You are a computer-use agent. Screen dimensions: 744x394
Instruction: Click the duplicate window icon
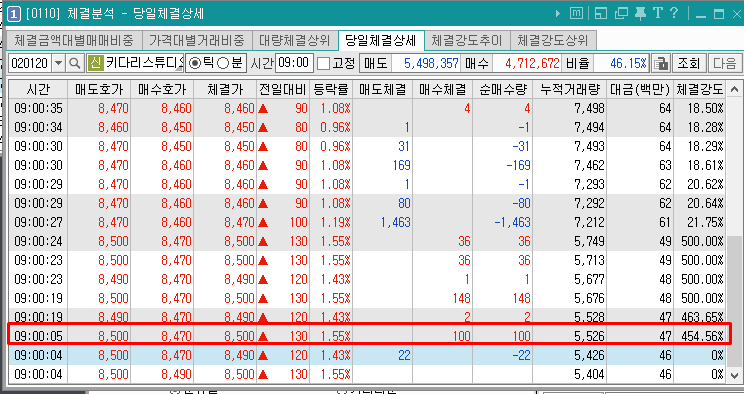pyautogui.click(x=621, y=14)
